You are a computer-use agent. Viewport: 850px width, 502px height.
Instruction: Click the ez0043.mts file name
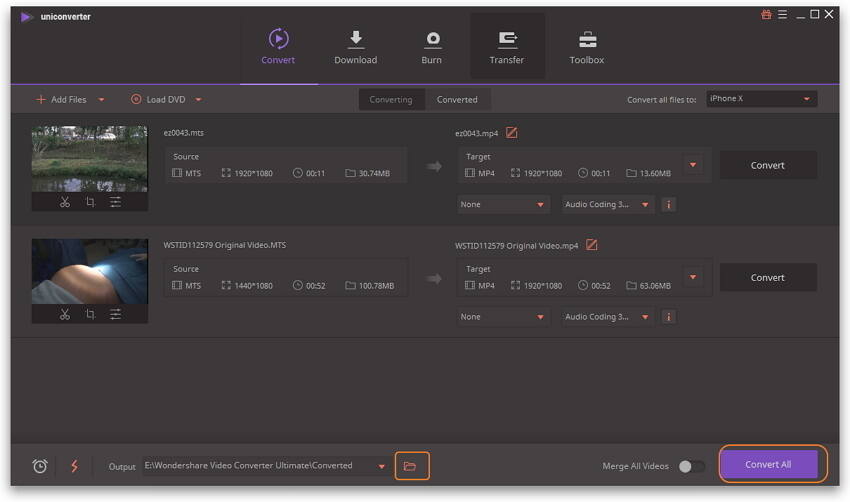(x=183, y=133)
